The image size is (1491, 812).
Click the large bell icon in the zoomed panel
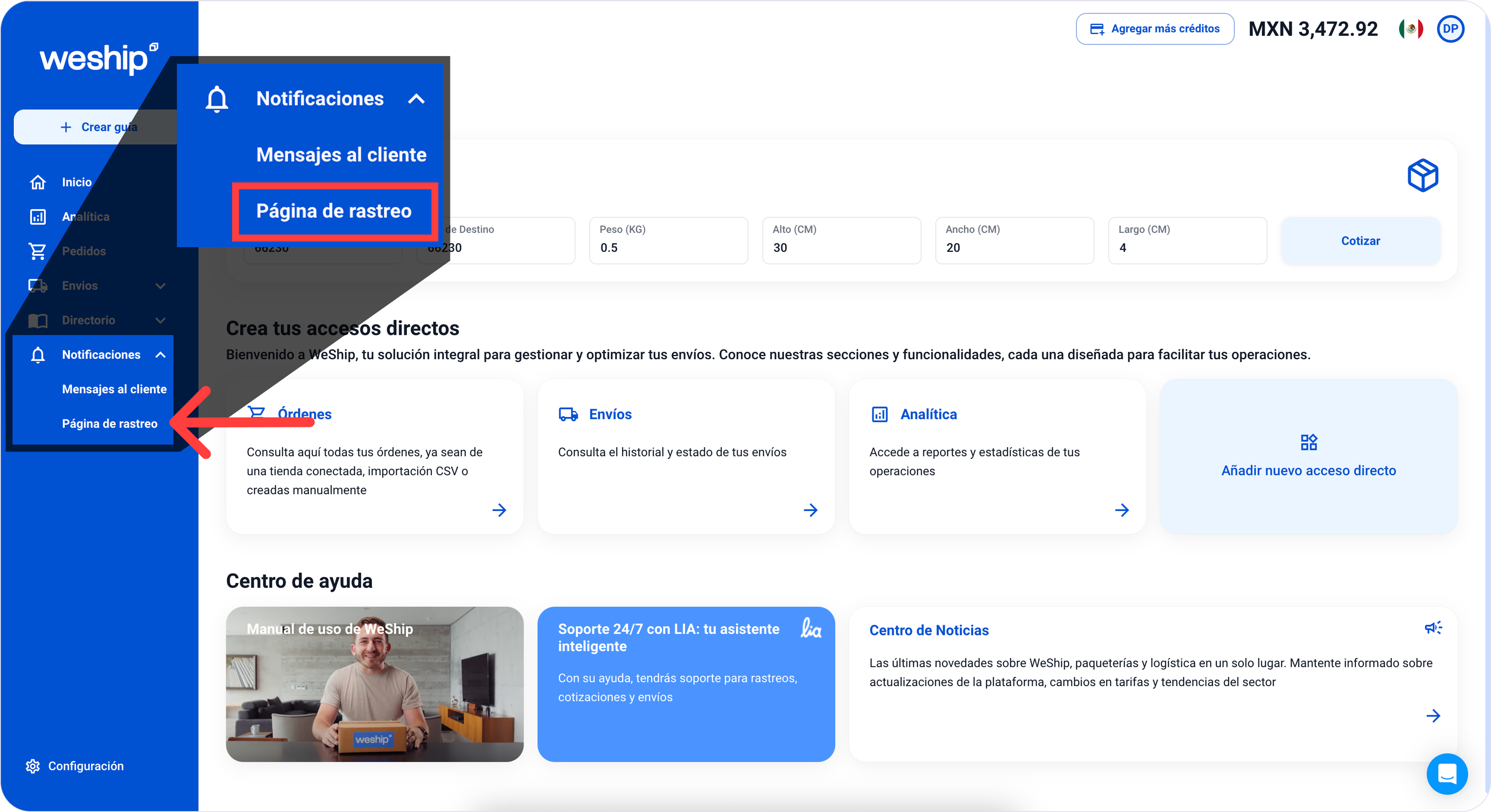pyautogui.click(x=217, y=99)
